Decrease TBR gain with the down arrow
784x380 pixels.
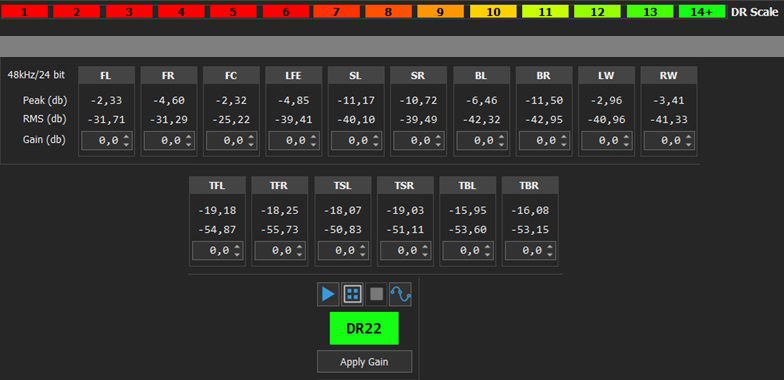(x=550, y=254)
